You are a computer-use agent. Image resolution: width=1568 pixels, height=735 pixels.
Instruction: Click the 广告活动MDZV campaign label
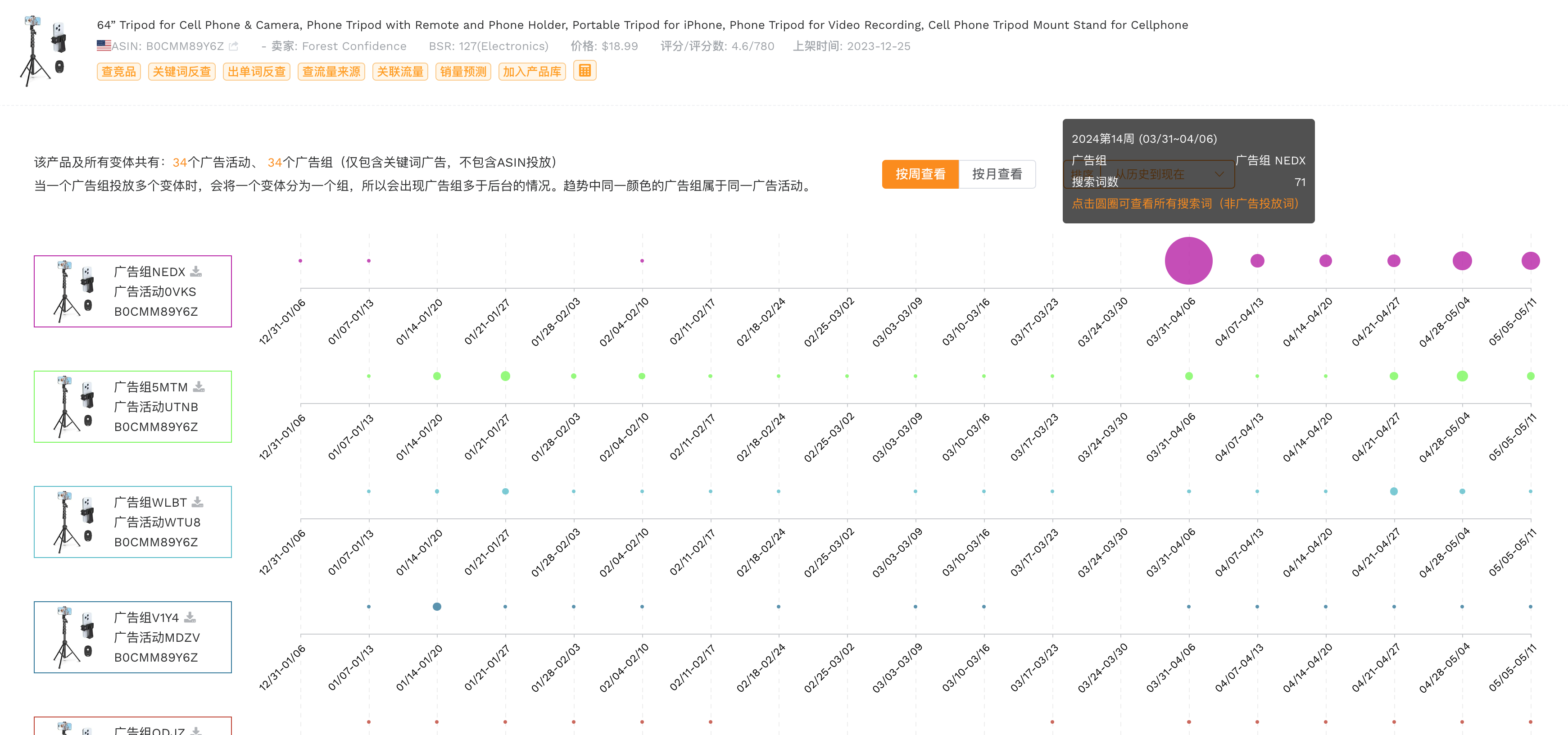[157, 638]
